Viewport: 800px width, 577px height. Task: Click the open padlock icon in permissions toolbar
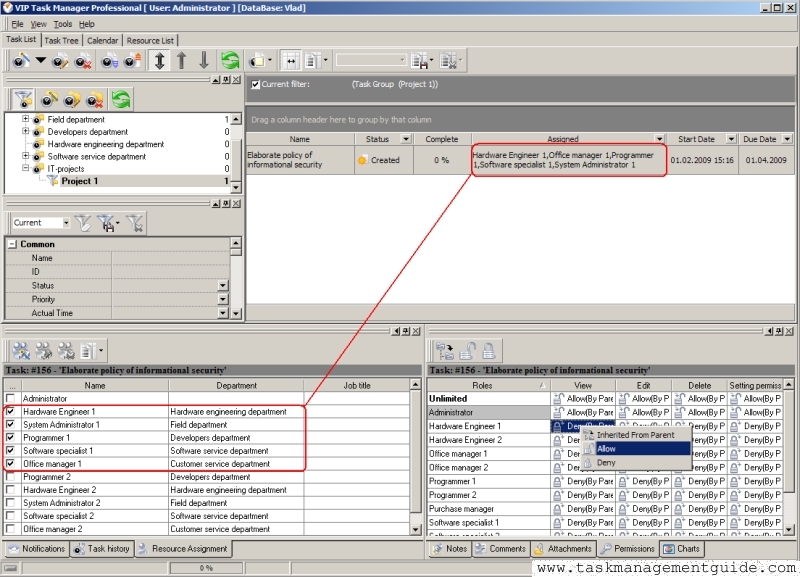coord(467,350)
